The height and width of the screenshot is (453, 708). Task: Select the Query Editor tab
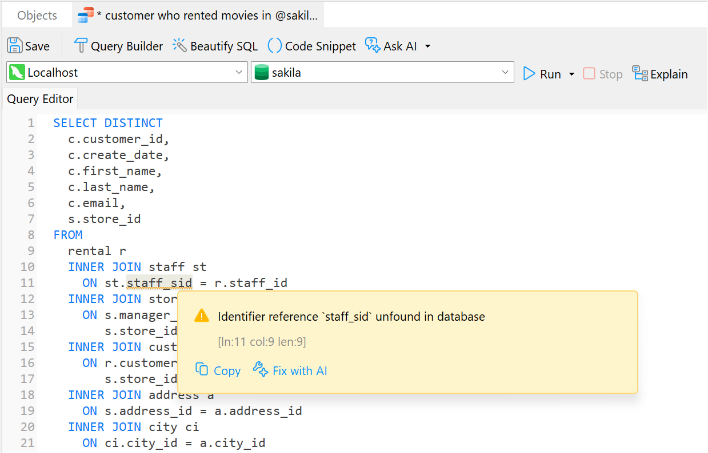coord(40,99)
